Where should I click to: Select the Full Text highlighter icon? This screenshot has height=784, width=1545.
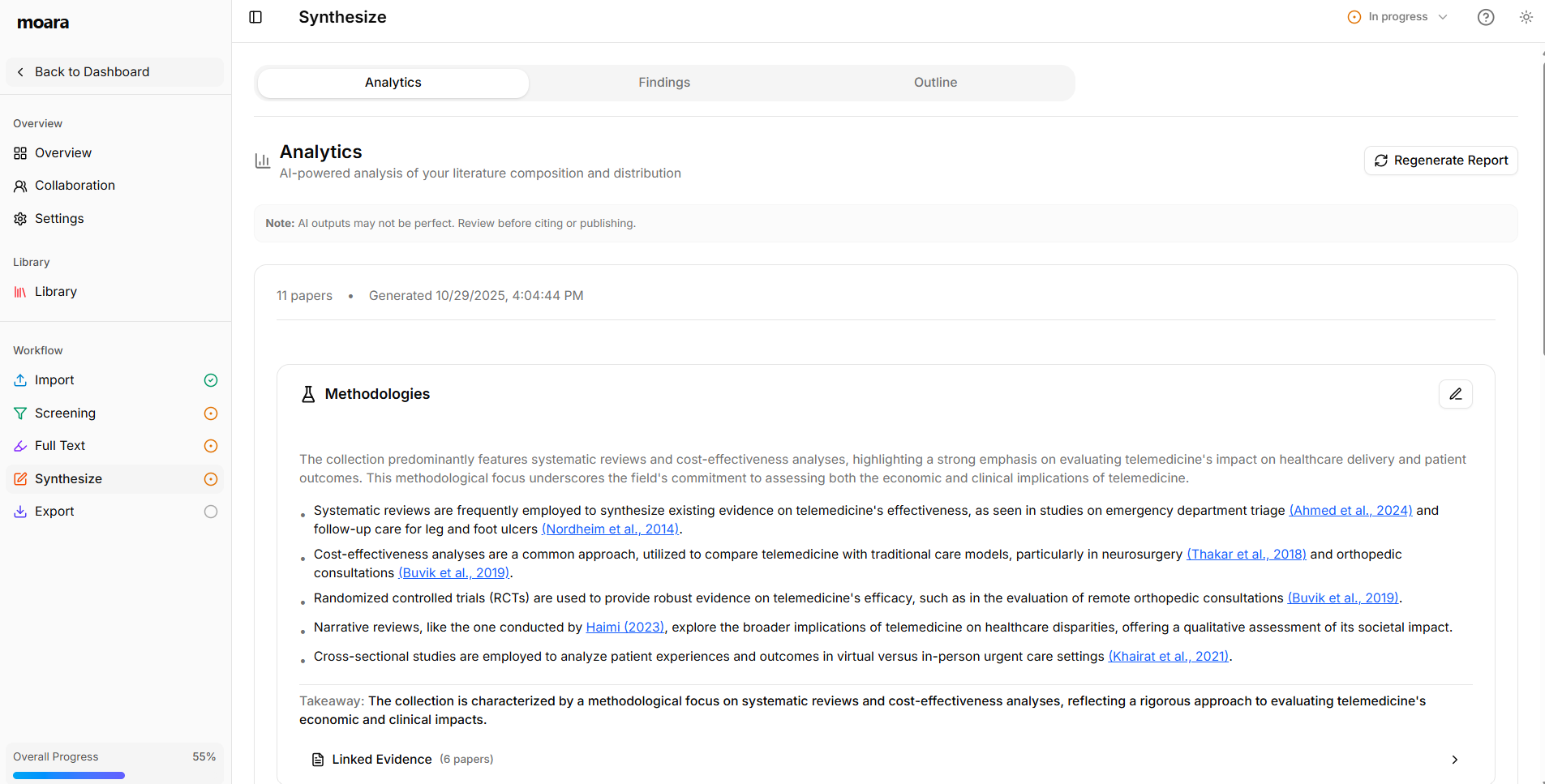[20, 445]
